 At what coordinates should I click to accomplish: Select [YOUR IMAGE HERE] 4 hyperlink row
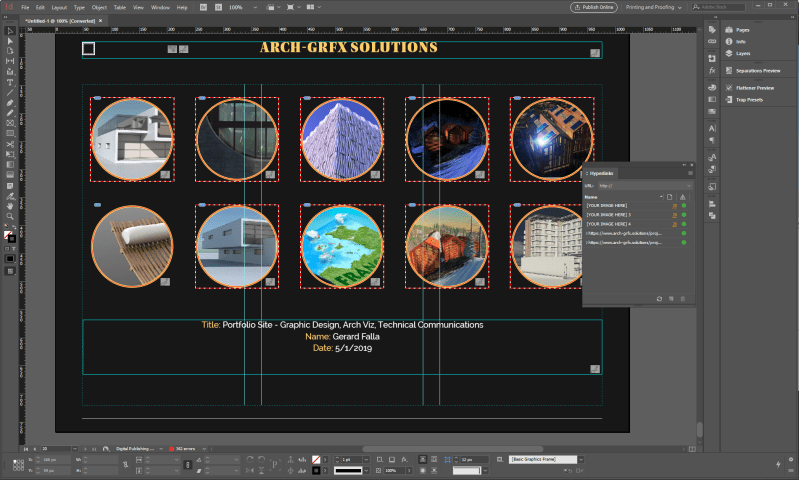[x=636, y=224]
